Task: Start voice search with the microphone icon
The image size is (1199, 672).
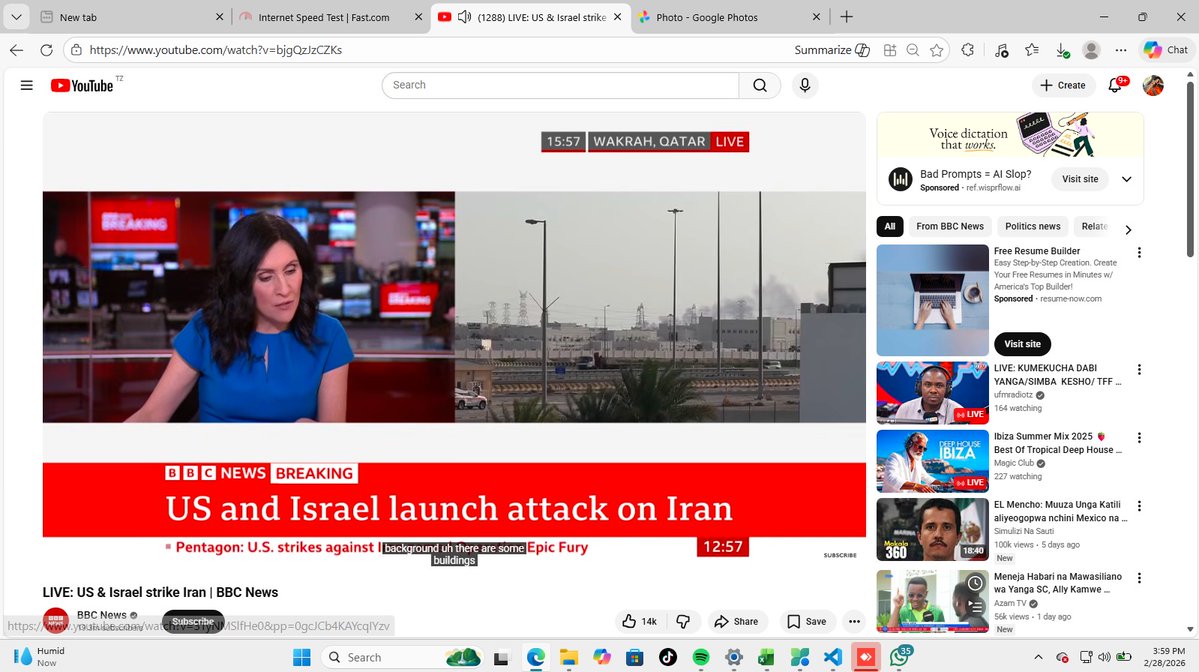Action: [804, 85]
